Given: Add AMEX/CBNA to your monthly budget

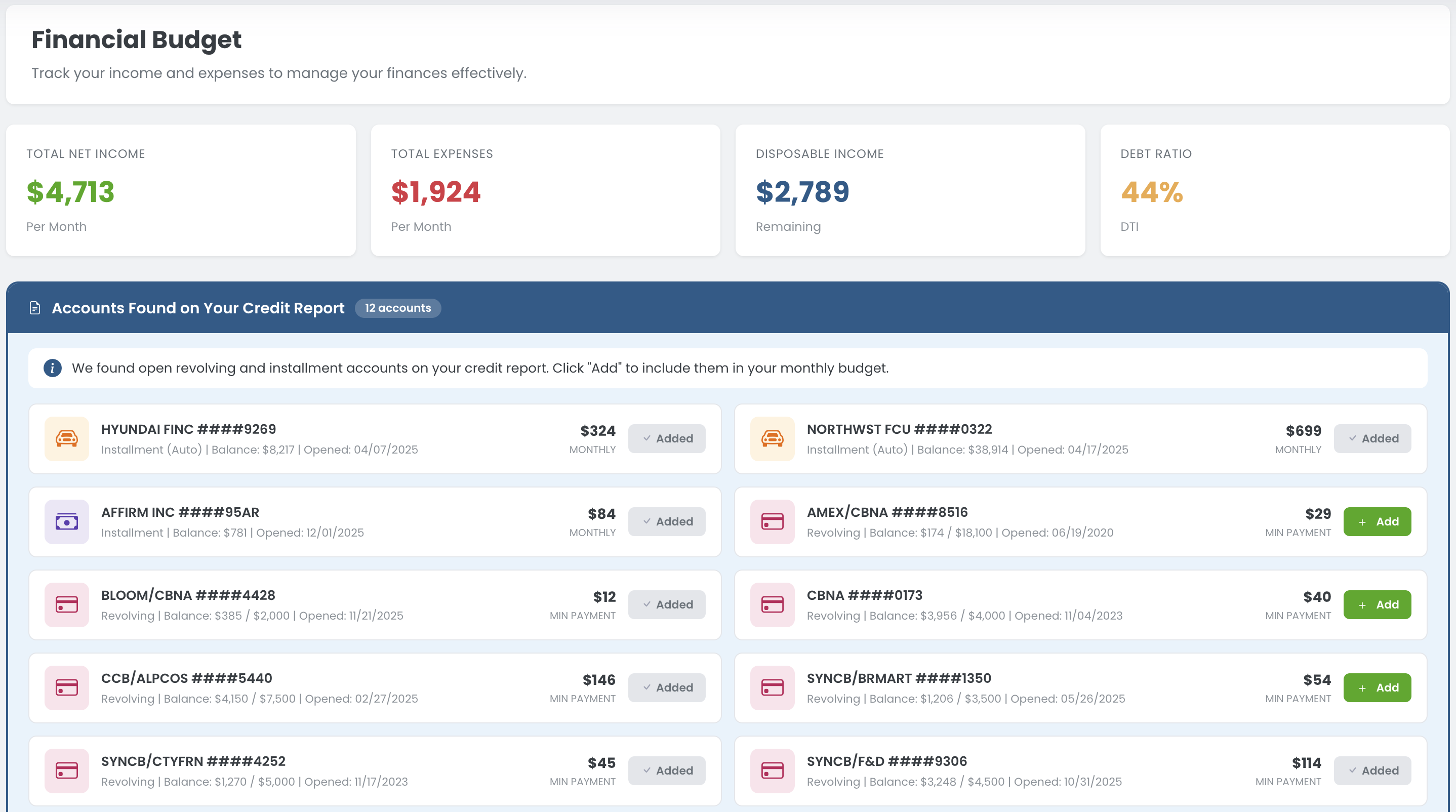Looking at the screenshot, I should coord(1378,521).
